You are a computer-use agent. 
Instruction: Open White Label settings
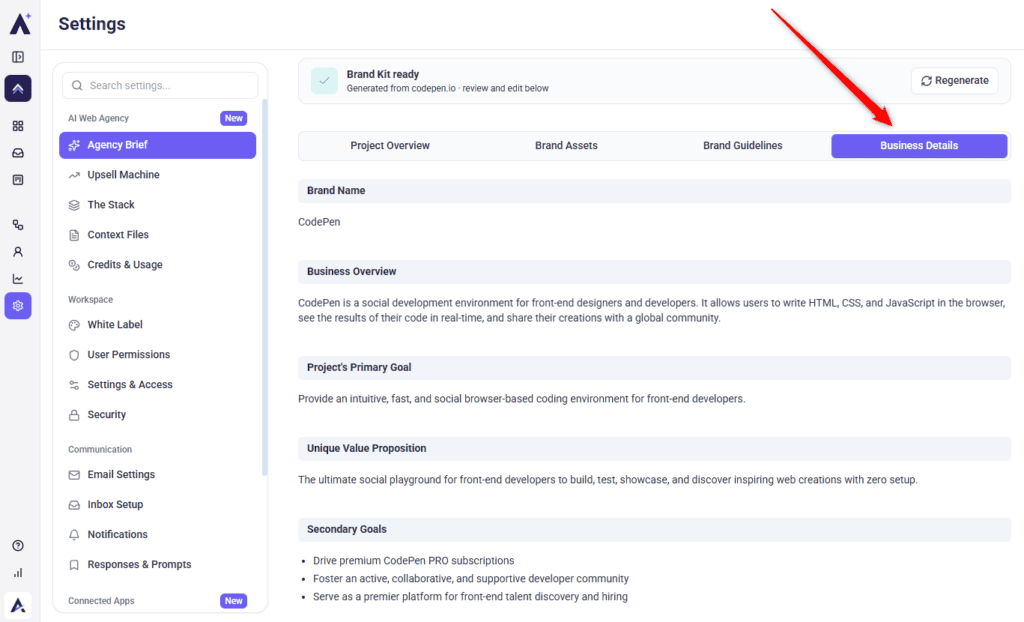157,325
